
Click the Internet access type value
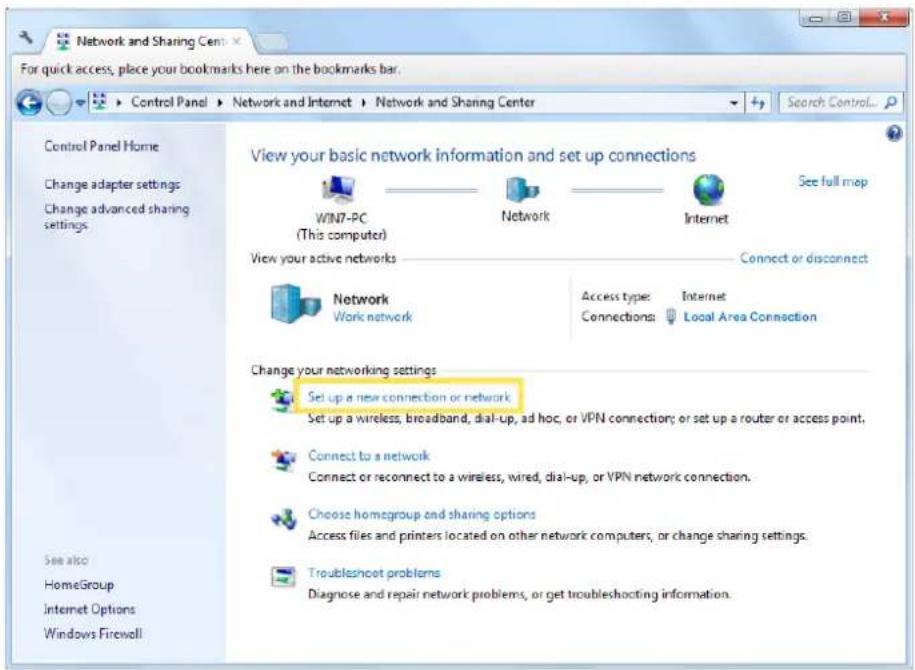point(704,296)
